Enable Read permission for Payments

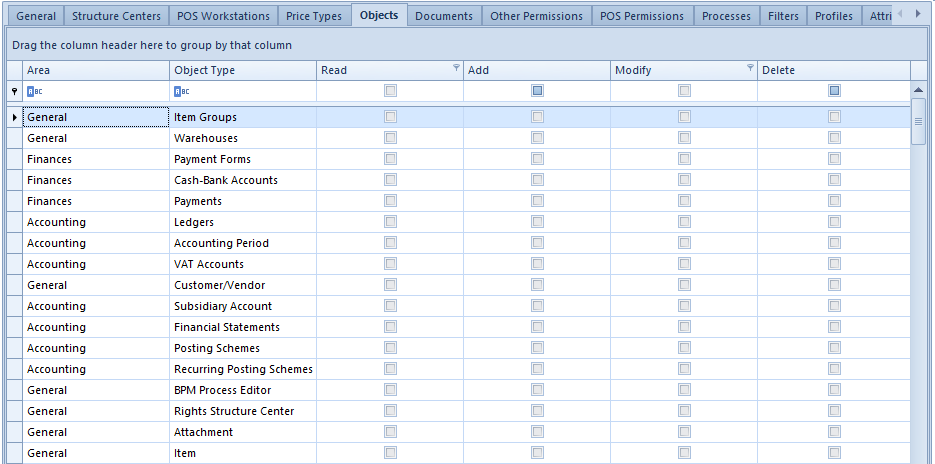point(391,200)
